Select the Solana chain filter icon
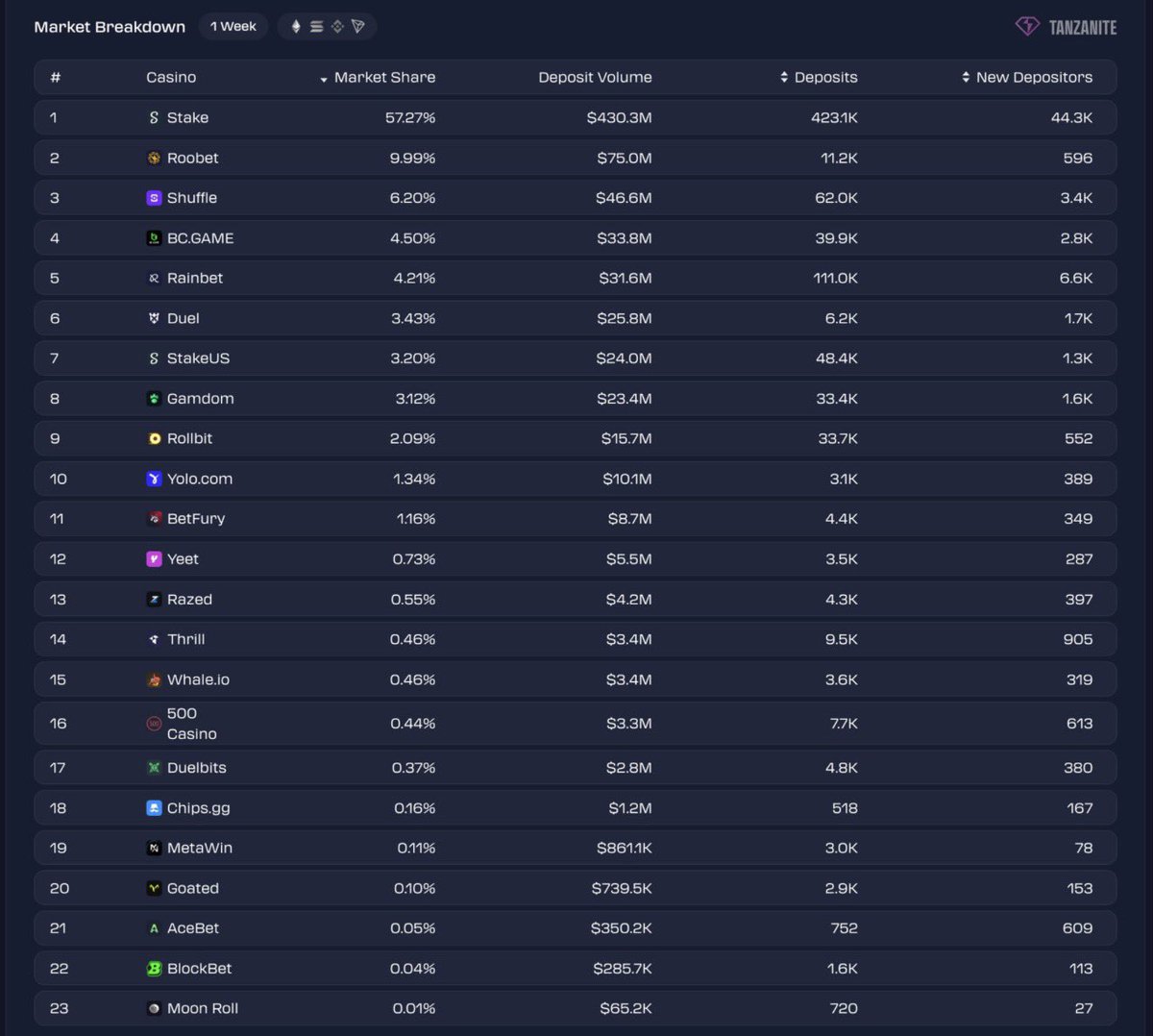The height and width of the screenshot is (1036, 1153). point(316,27)
